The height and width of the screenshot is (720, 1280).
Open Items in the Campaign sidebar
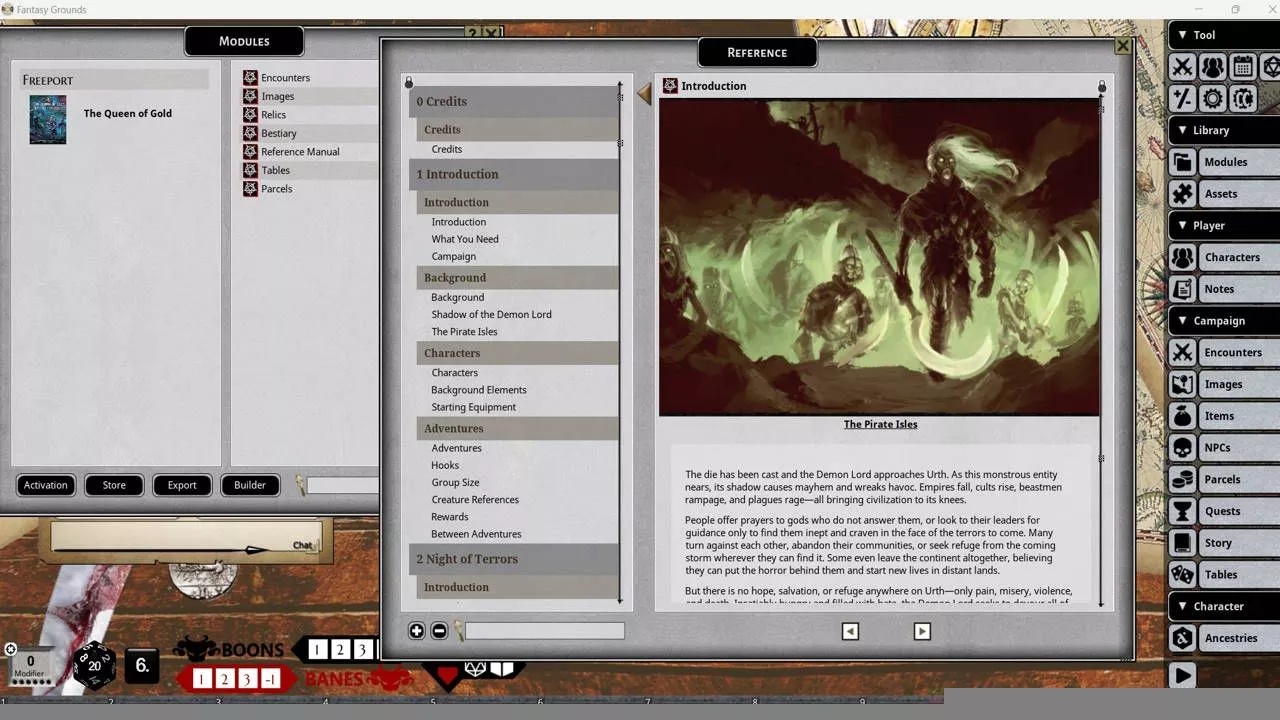point(1224,416)
